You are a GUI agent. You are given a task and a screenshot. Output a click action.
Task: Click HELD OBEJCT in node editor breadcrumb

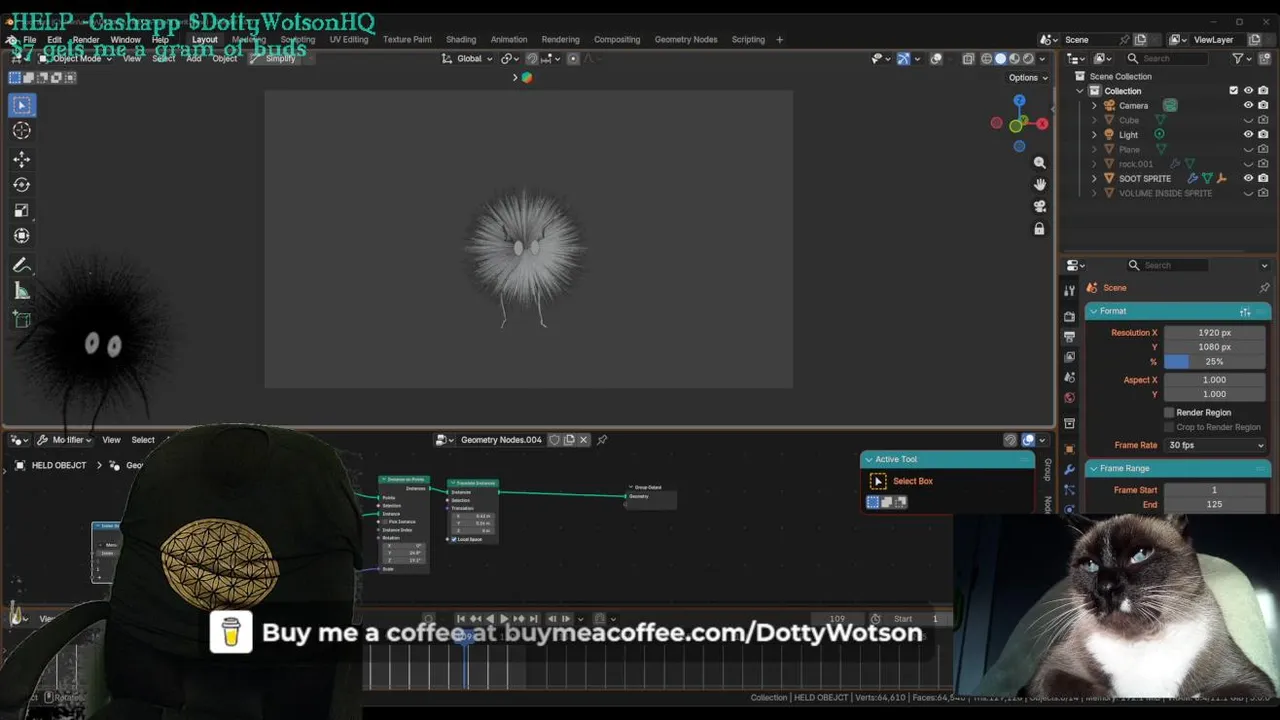58,466
